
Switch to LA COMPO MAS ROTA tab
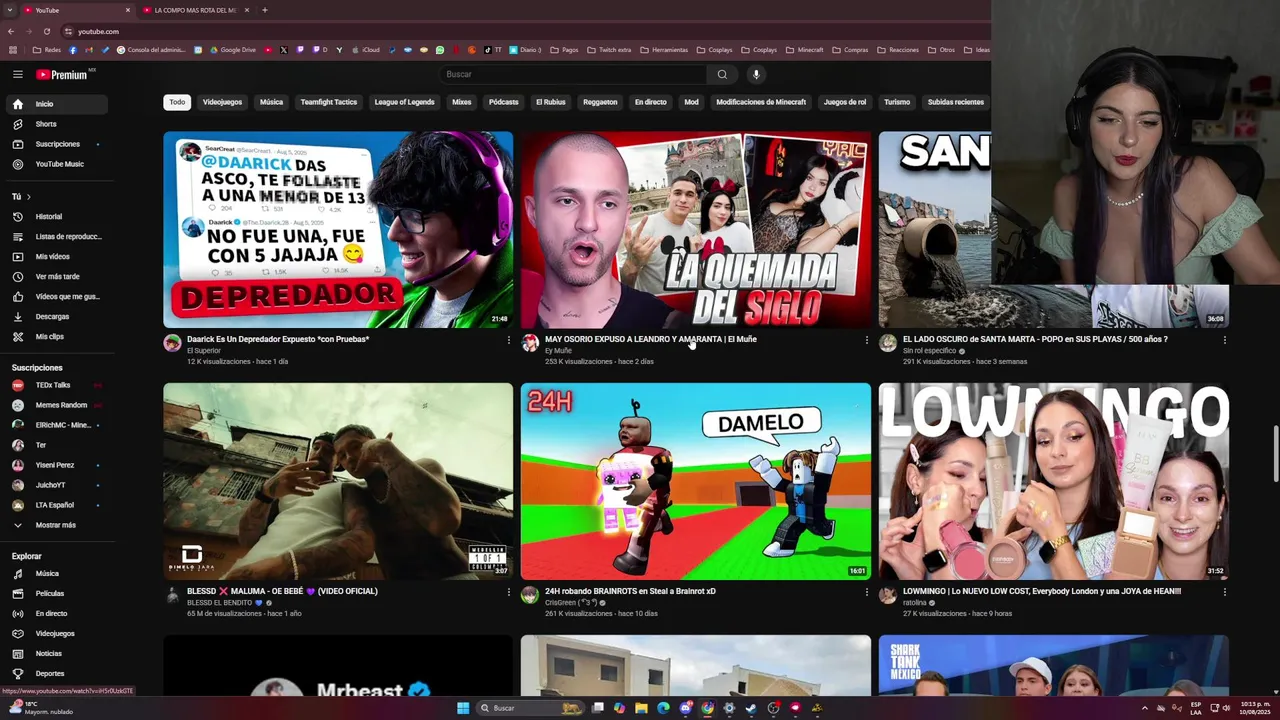[195, 10]
